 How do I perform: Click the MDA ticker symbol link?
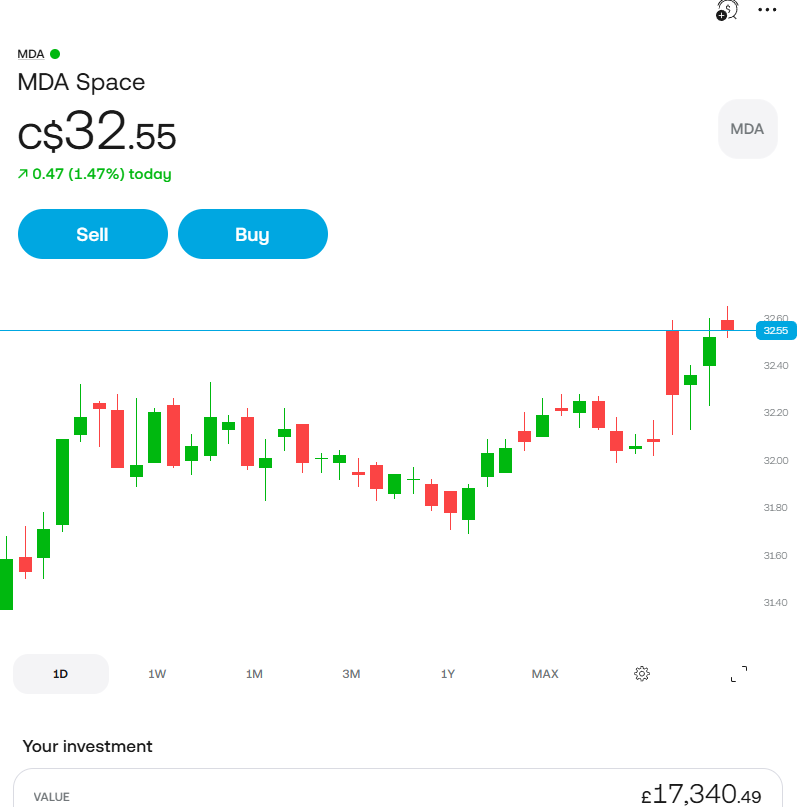(x=31, y=54)
